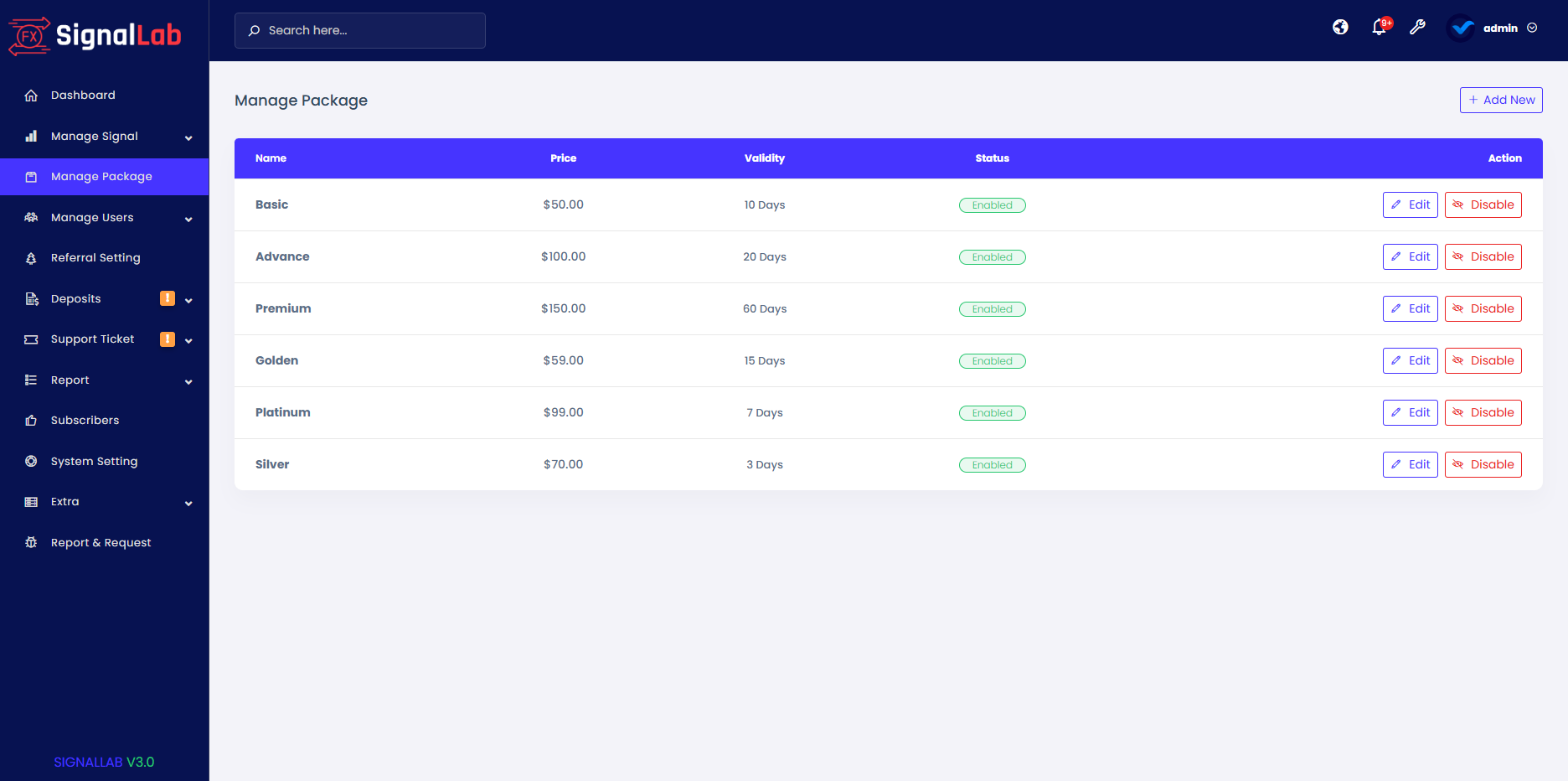
Task: Disable the Silver package
Action: 1483,464
